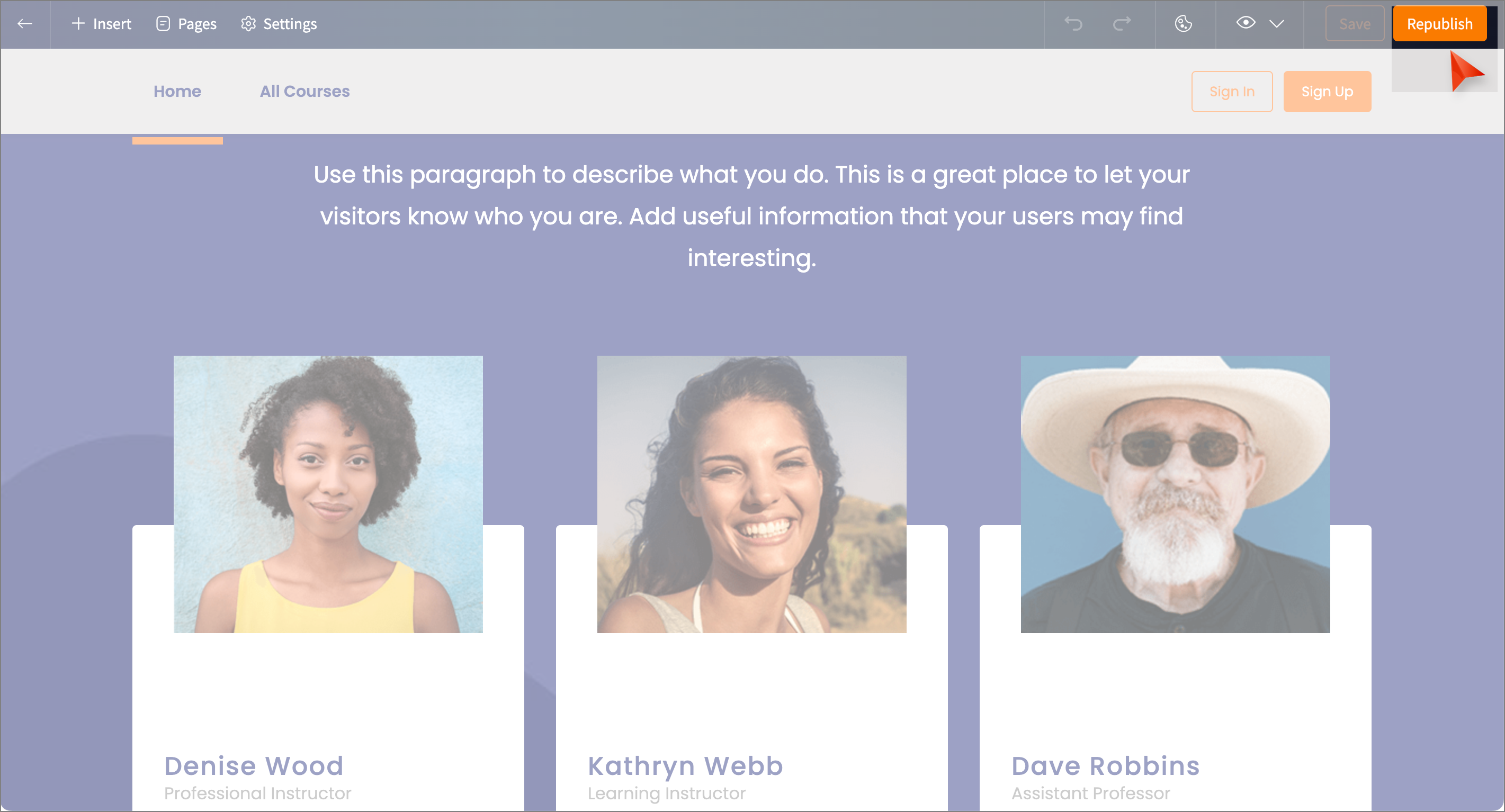The width and height of the screenshot is (1505, 812).
Task: Open the Insert plus menu
Action: (101, 24)
